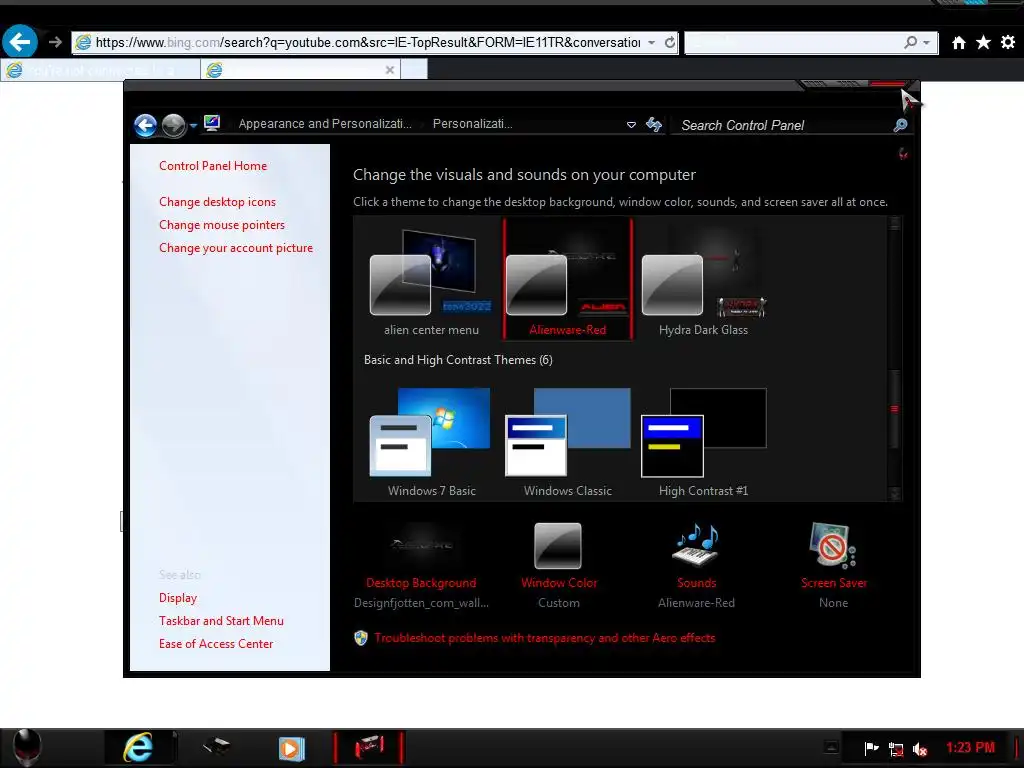The image size is (1024, 768).
Task: Open Sounds settings icon
Action: click(x=696, y=545)
